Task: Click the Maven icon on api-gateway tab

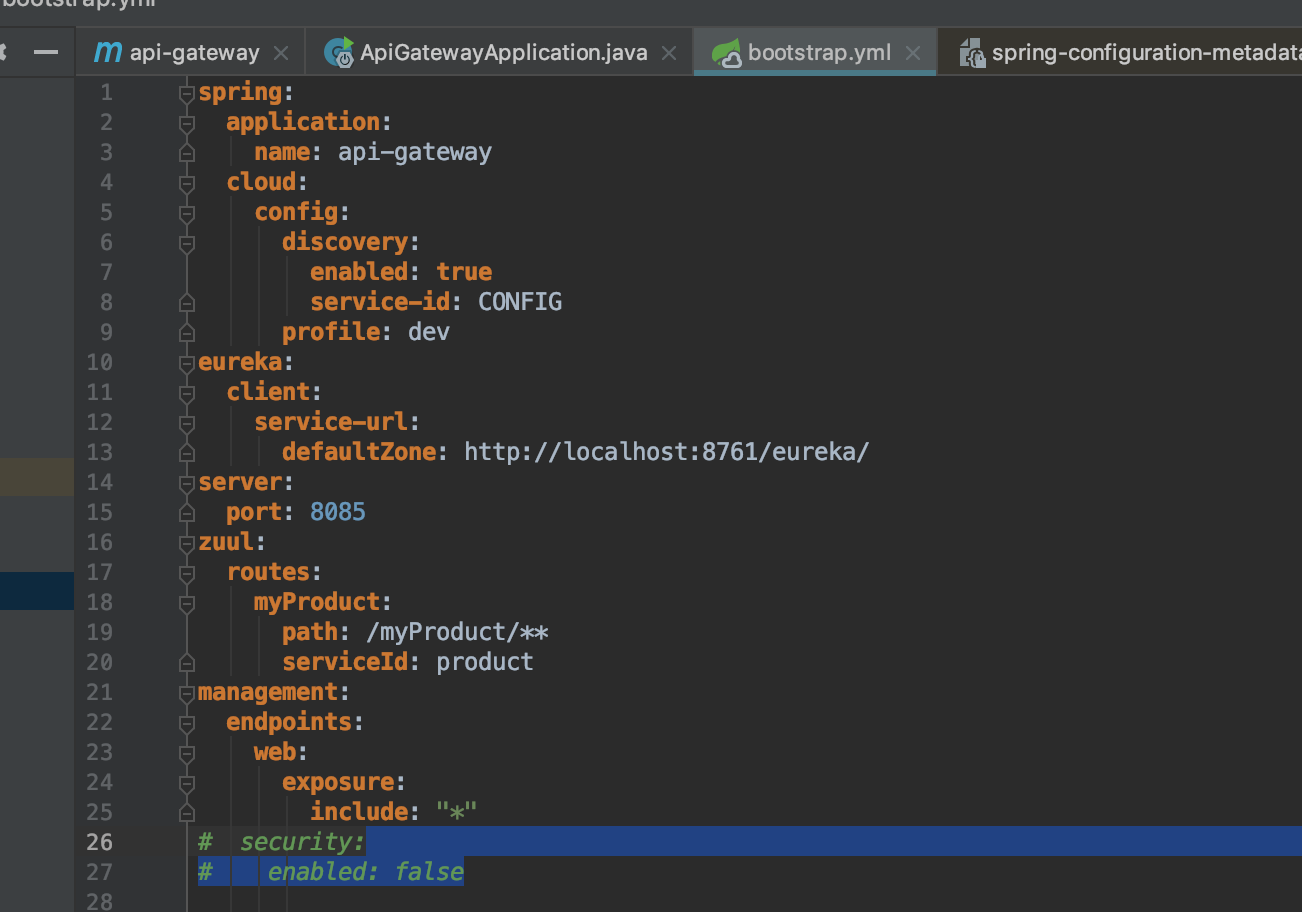Action: (x=107, y=53)
